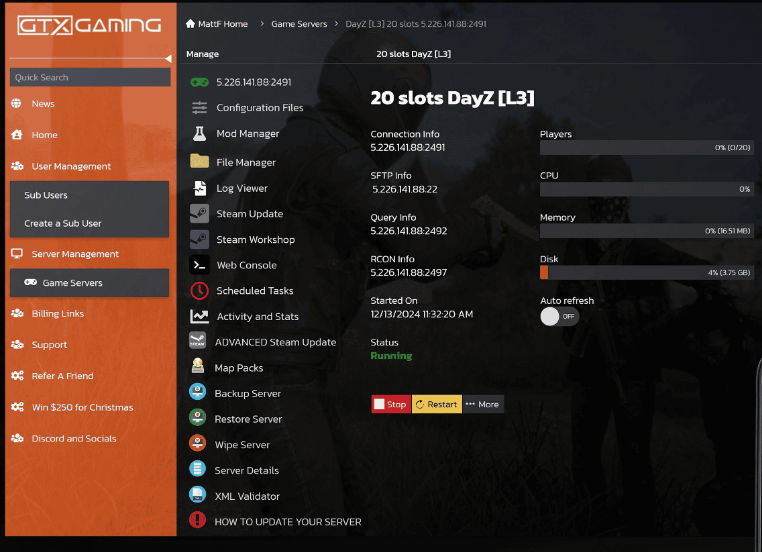Go to Game Servers breadcrumb link
This screenshot has width=762, height=552.
299,24
